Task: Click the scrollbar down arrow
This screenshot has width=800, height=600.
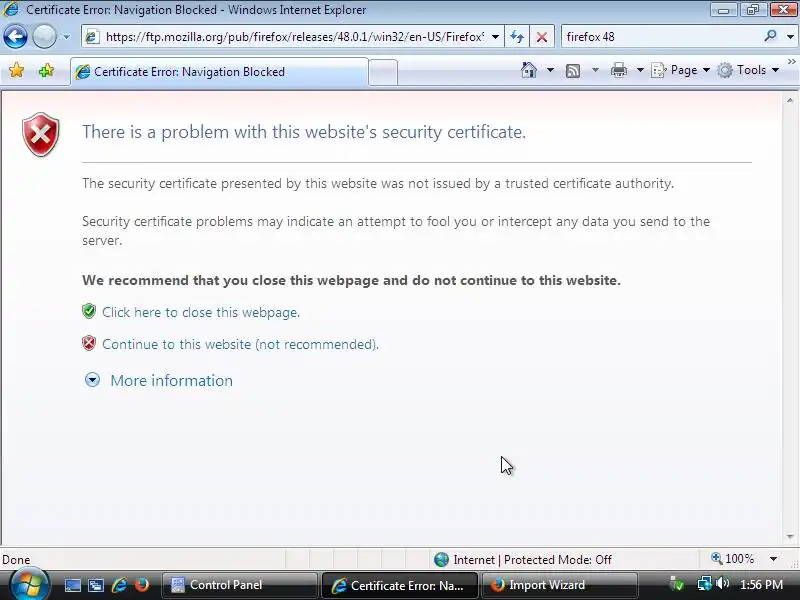Action: click(790, 537)
